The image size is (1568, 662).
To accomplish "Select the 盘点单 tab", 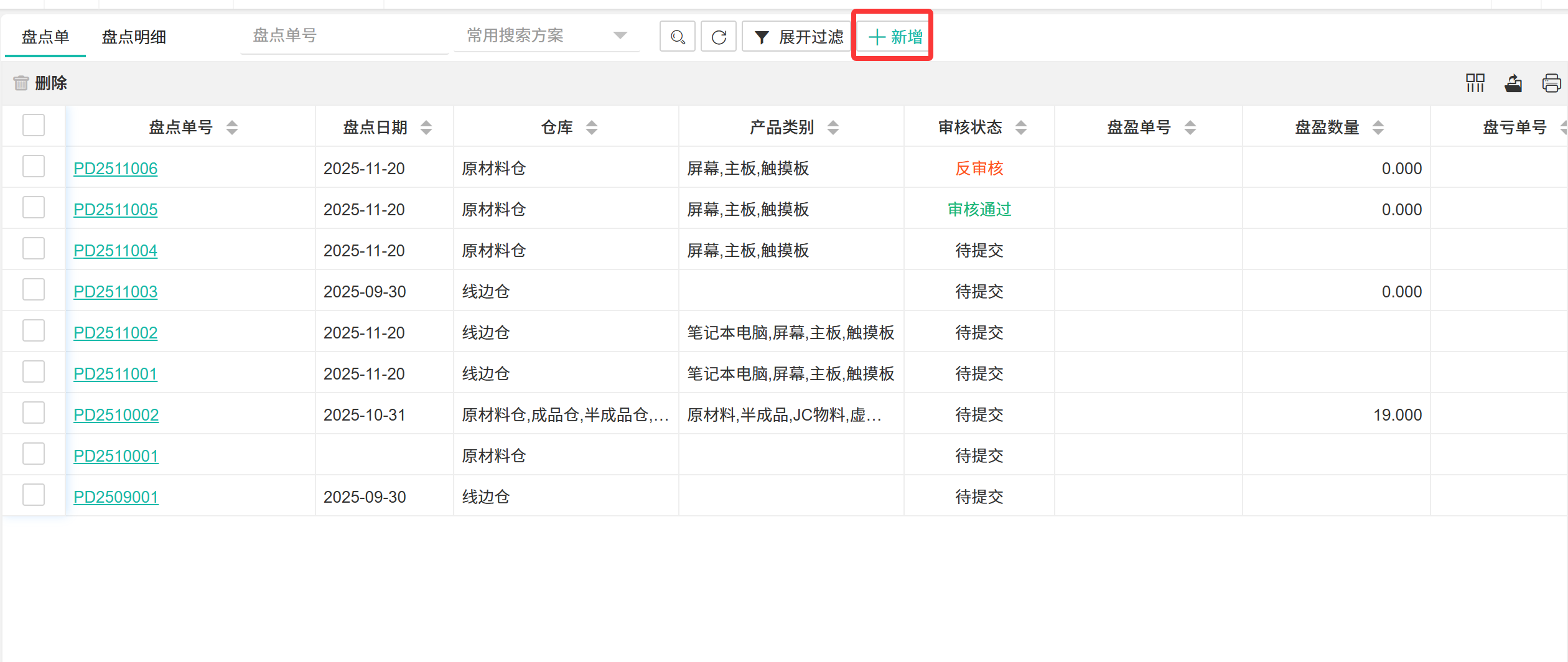I will [x=45, y=37].
